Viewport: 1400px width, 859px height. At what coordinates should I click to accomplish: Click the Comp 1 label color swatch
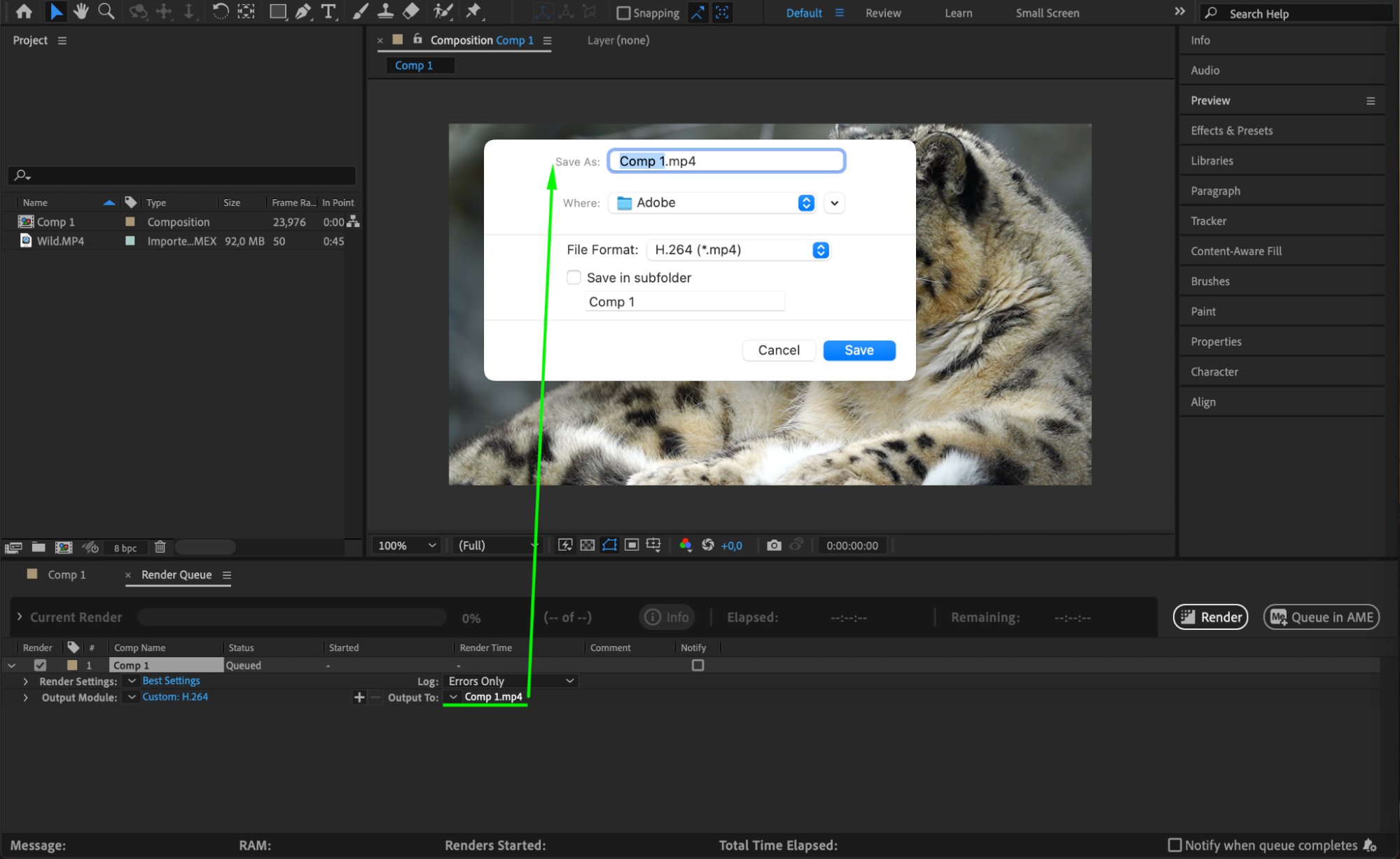point(130,221)
